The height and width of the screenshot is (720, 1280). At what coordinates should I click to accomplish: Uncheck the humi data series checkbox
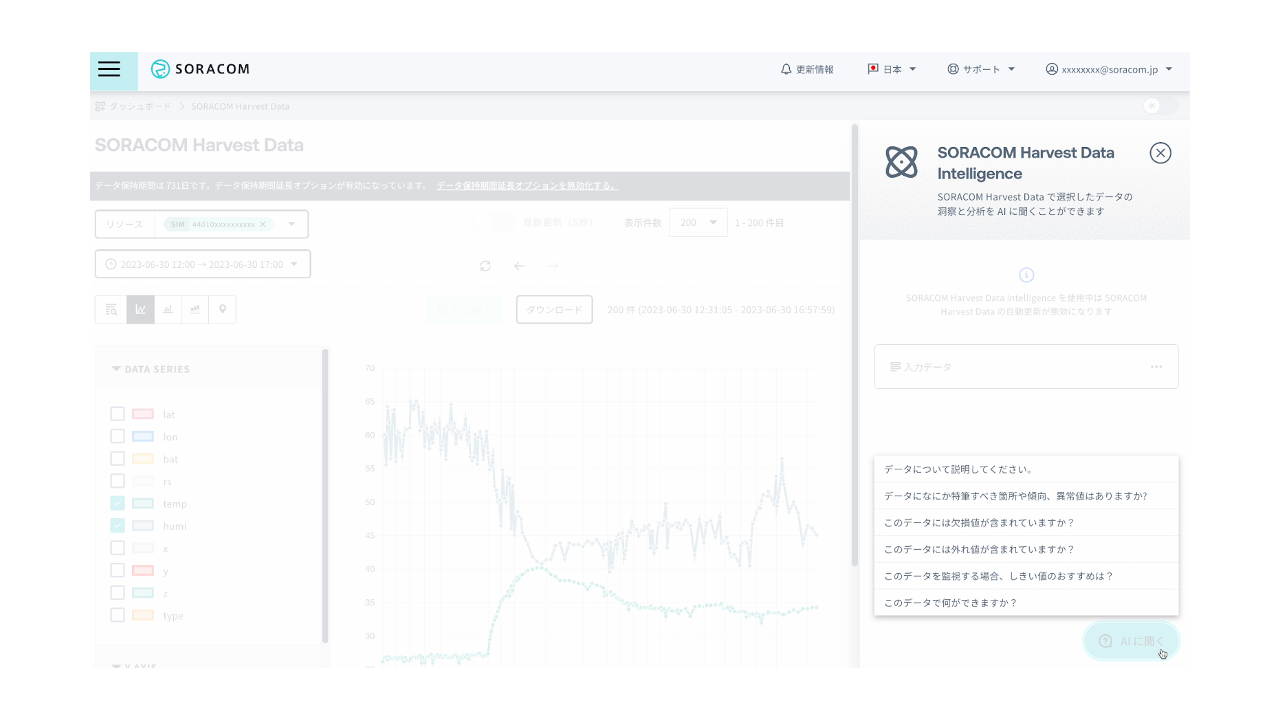coord(118,526)
